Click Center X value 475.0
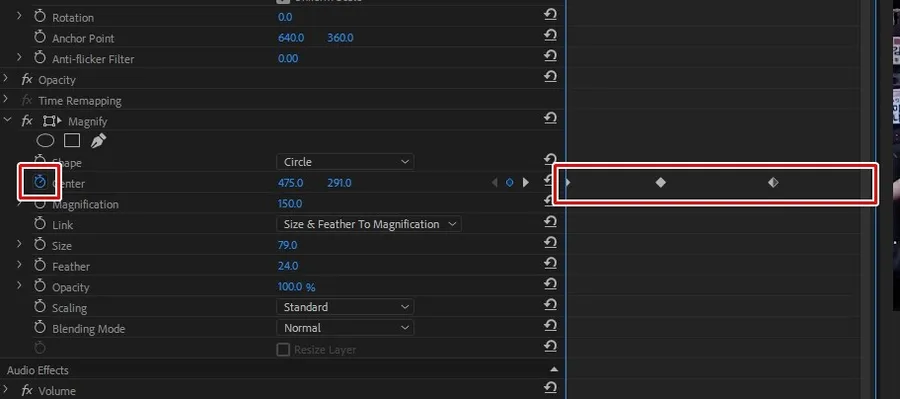Viewport: 900px width, 399px height. [x=290, y=183]
